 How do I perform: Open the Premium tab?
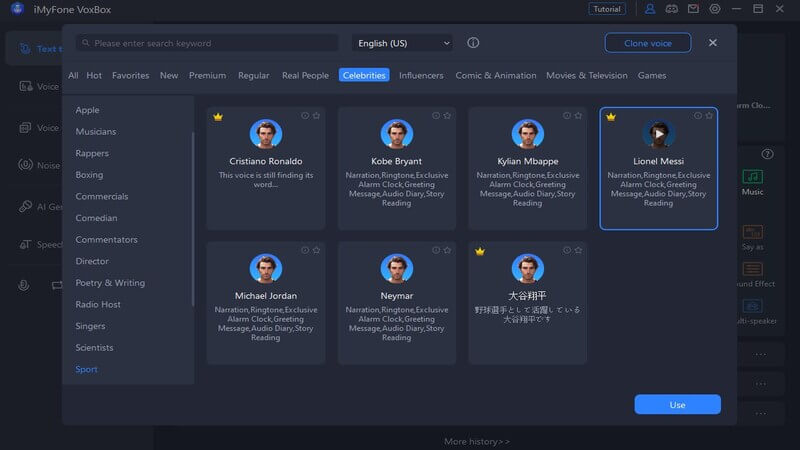(x=207, y=76)
